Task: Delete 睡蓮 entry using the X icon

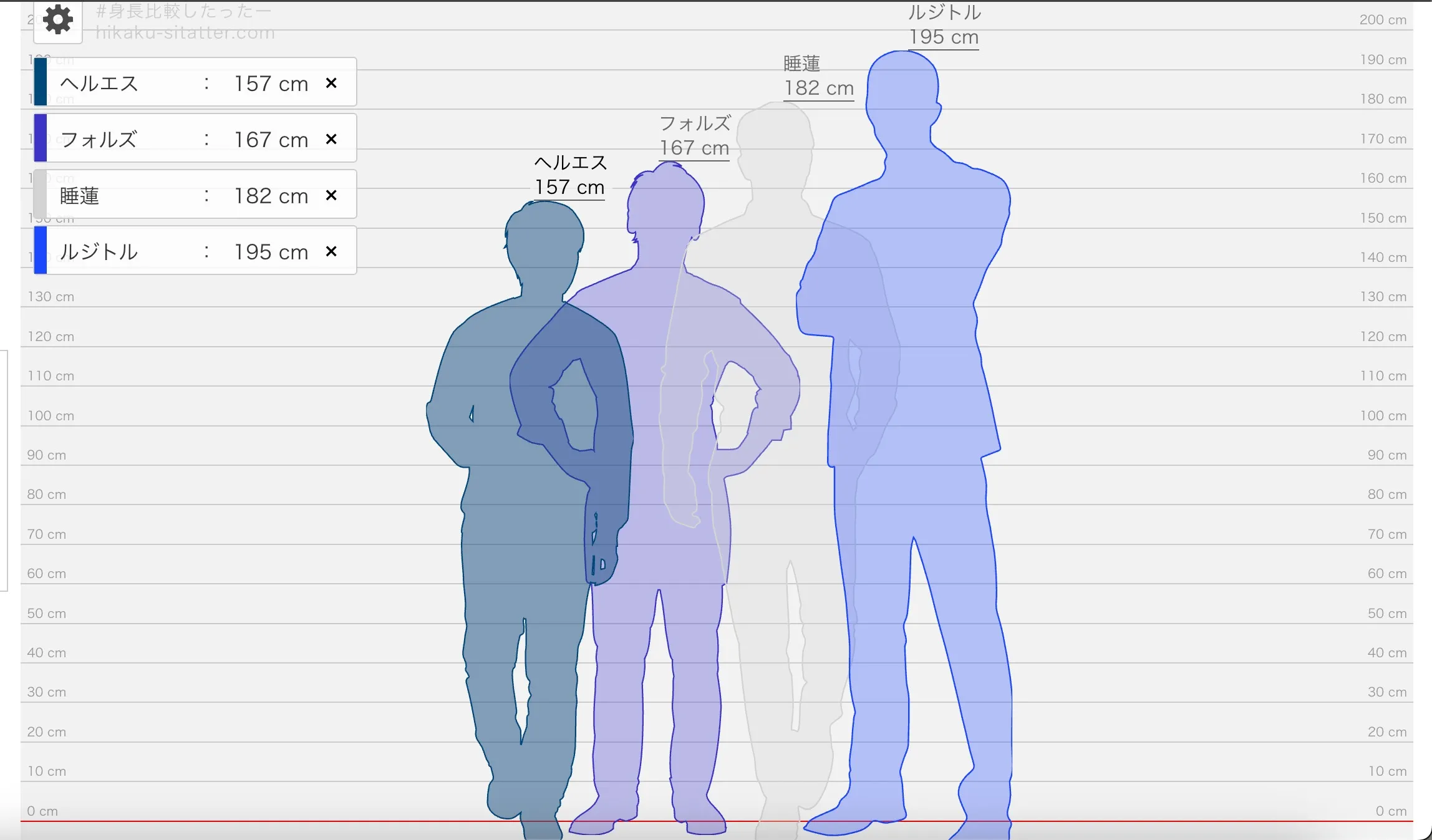Action: tap(332, 195)
